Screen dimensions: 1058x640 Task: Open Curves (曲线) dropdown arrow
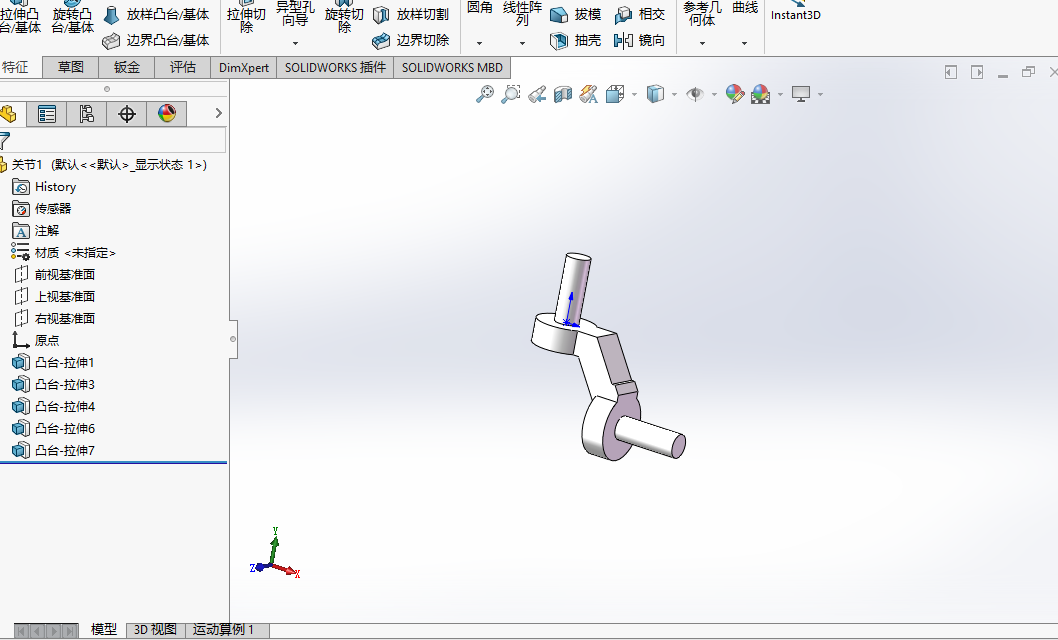[x=744, y=43]
